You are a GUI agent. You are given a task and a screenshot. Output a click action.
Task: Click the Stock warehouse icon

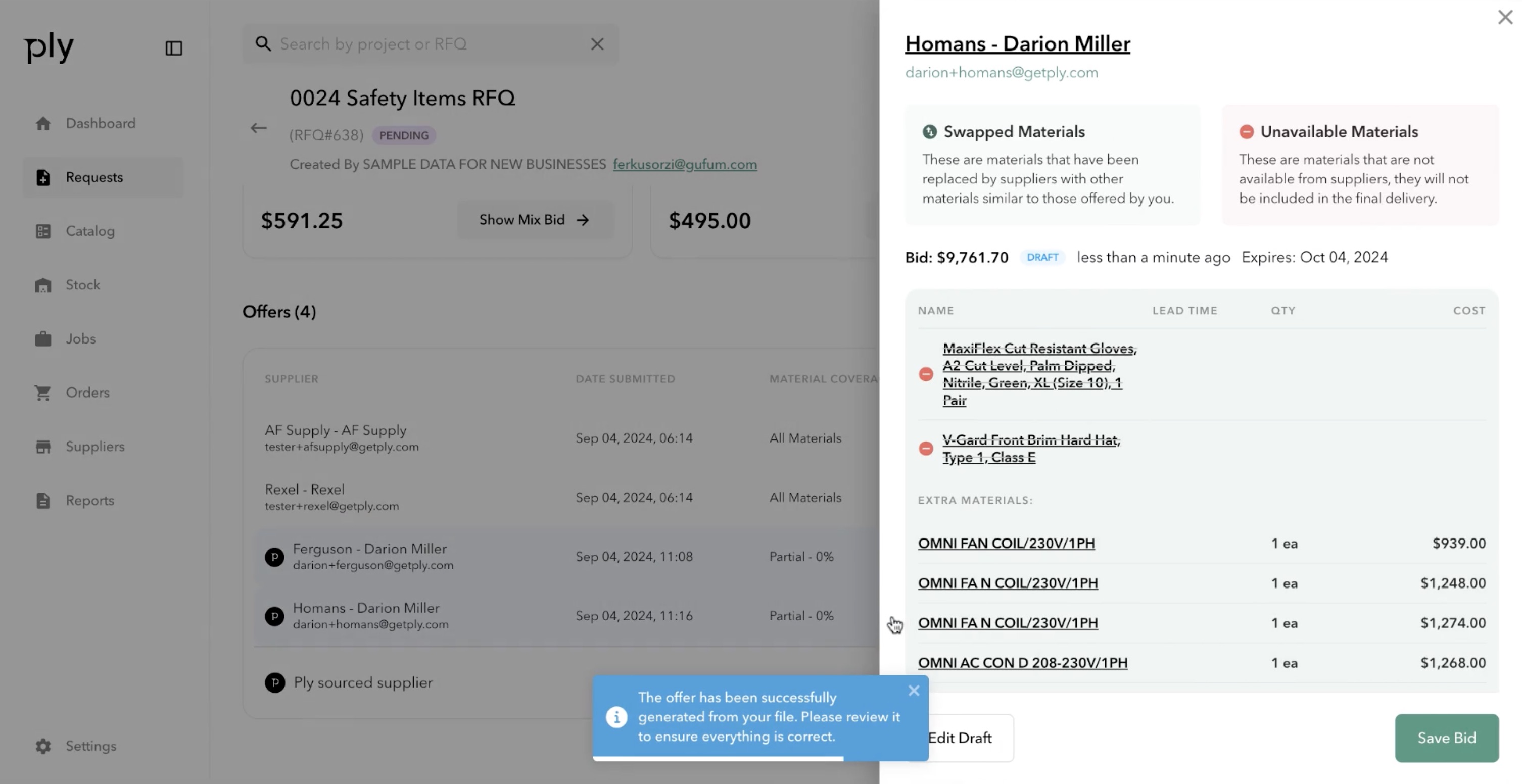click(43, 285)
